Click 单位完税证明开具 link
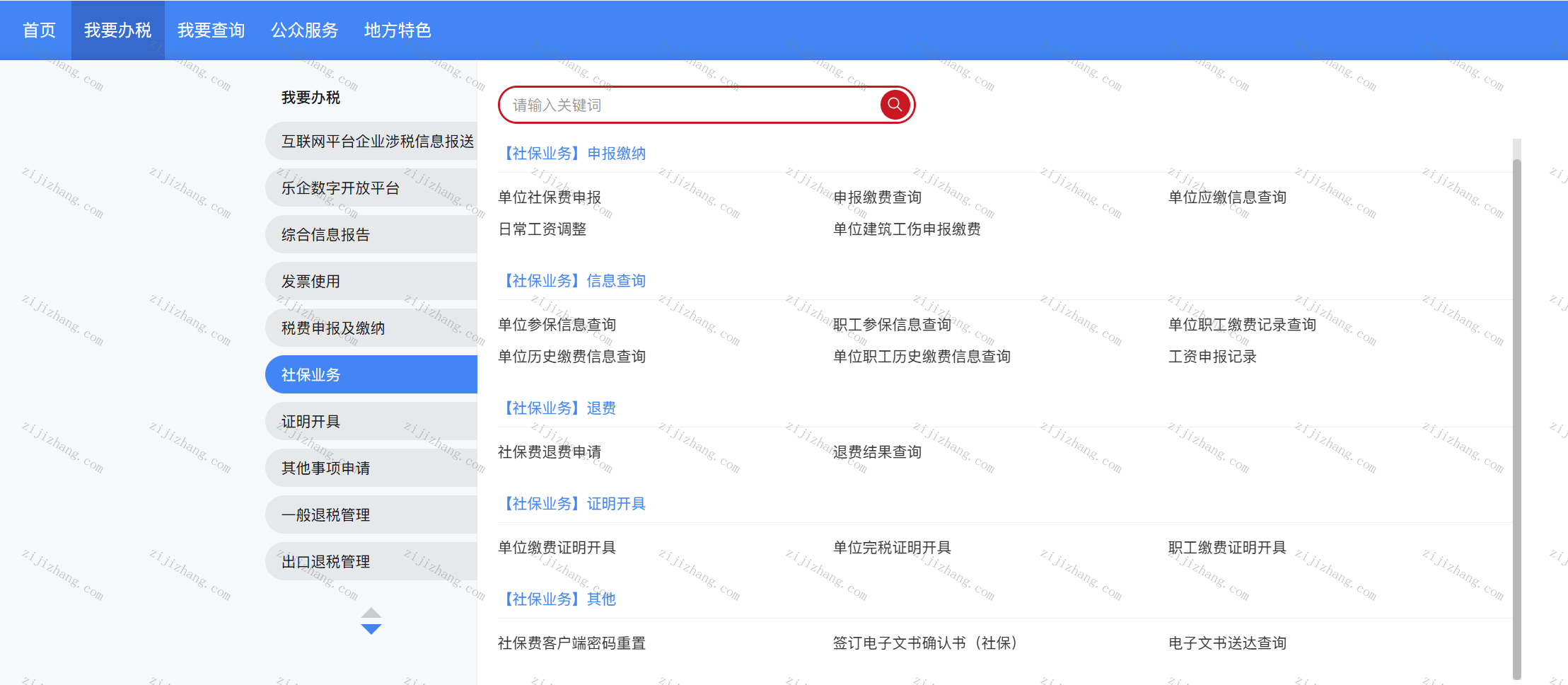 click(x=892, y=548)
